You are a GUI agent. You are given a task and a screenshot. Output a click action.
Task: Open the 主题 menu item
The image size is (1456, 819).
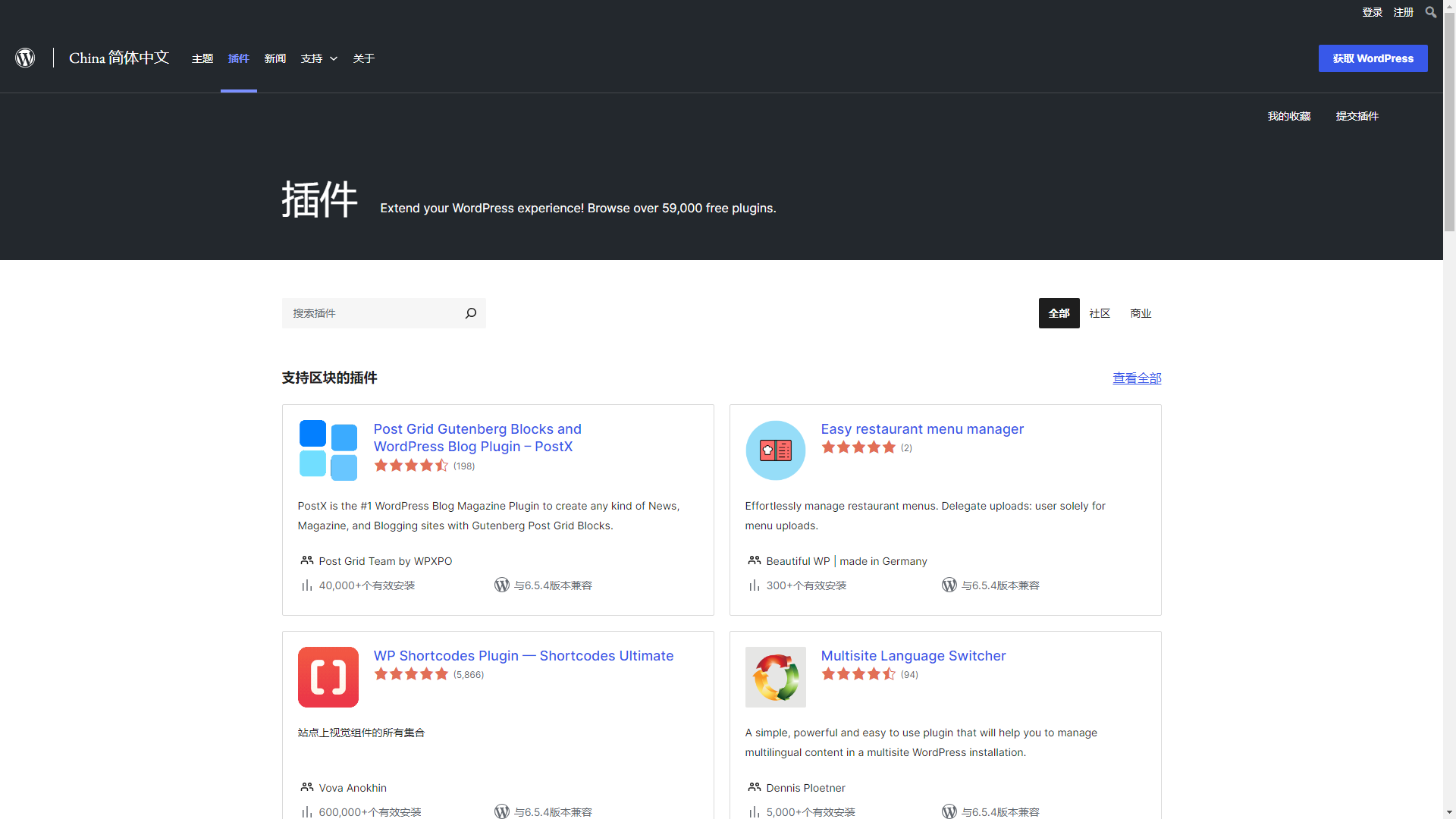(x=202, y=58)
